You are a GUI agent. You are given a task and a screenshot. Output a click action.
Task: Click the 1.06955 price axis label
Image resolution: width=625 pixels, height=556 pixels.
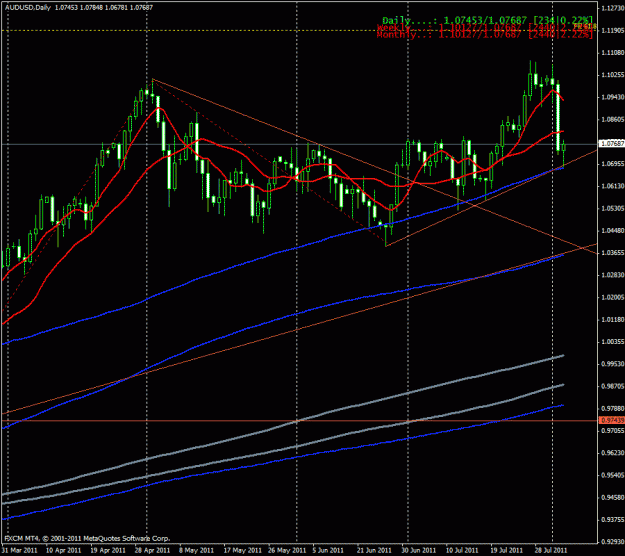[613, 164]
